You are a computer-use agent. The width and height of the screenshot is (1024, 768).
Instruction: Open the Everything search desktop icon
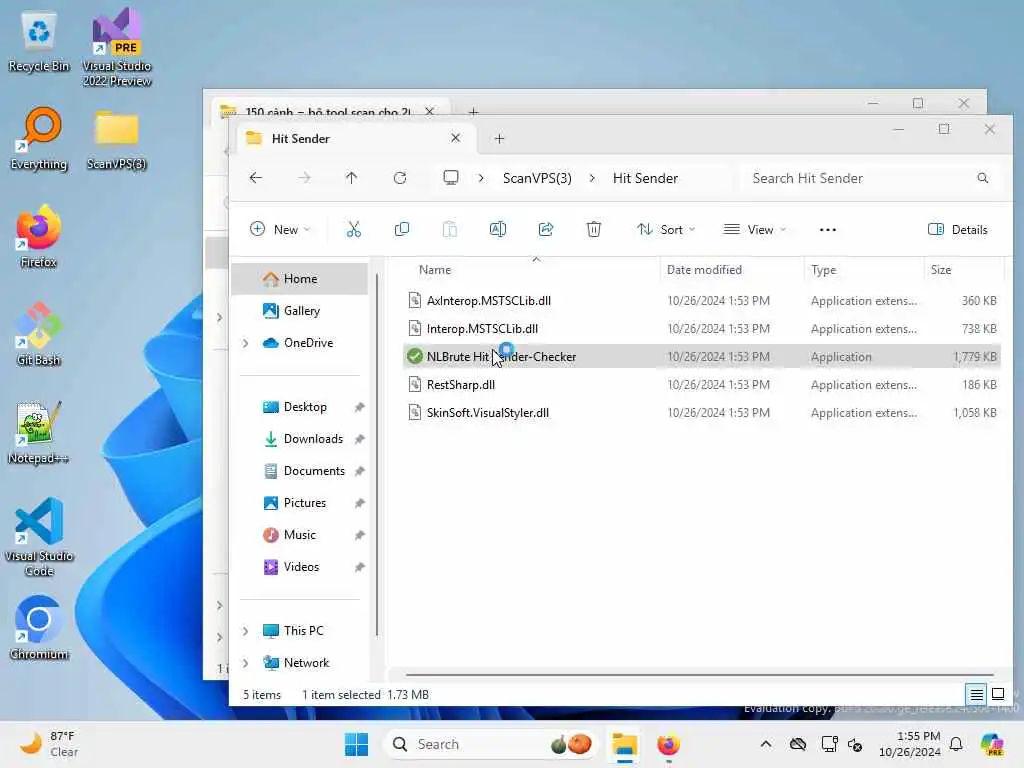pos(39,139)
